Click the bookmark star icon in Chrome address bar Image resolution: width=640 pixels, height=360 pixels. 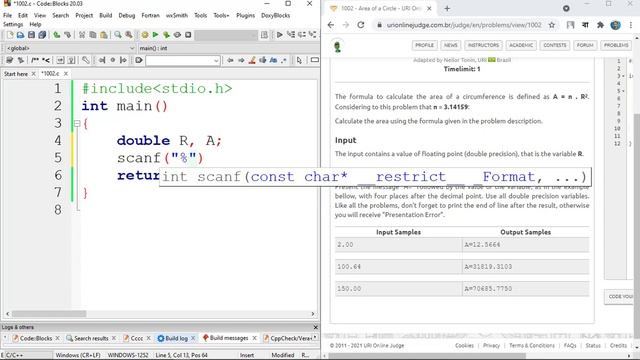(x=552, y=25)
